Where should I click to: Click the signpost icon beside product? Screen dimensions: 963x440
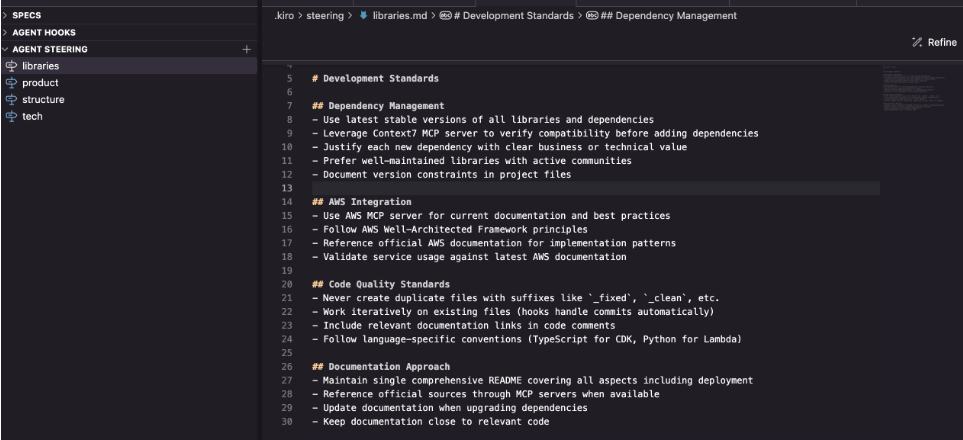[11, 82]
